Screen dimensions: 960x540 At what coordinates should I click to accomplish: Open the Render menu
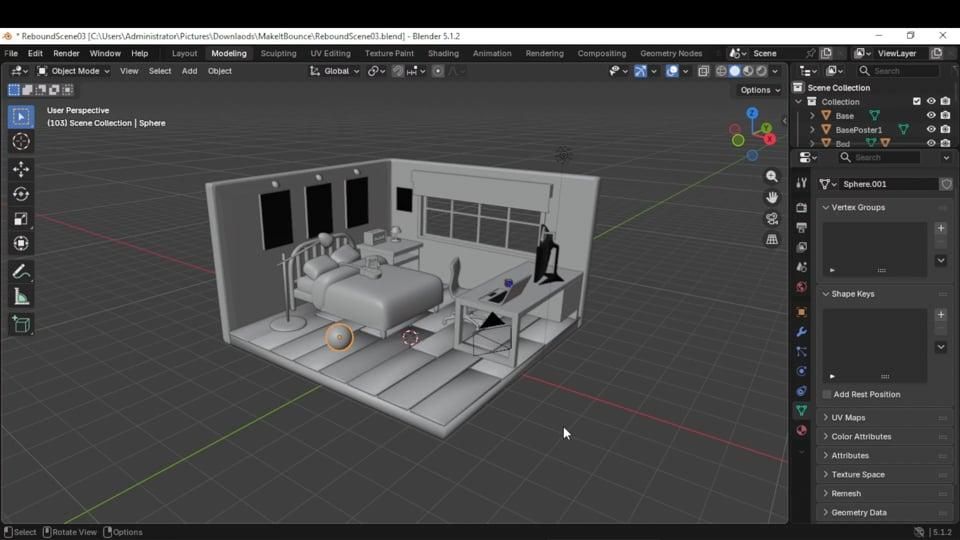(x=66, y=53)
